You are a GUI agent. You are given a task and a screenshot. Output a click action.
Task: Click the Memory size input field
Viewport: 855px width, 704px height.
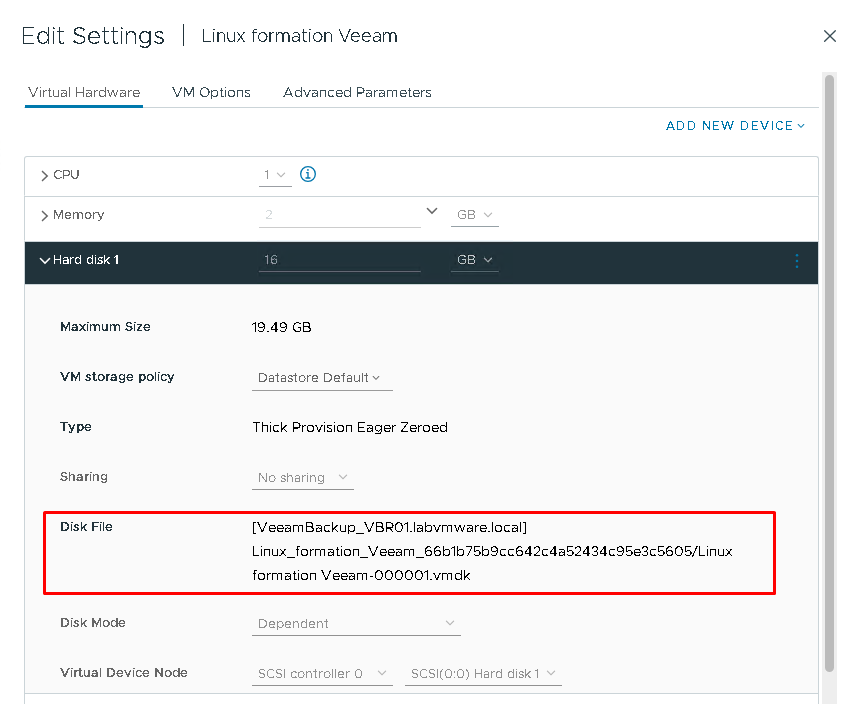point(339,215)
